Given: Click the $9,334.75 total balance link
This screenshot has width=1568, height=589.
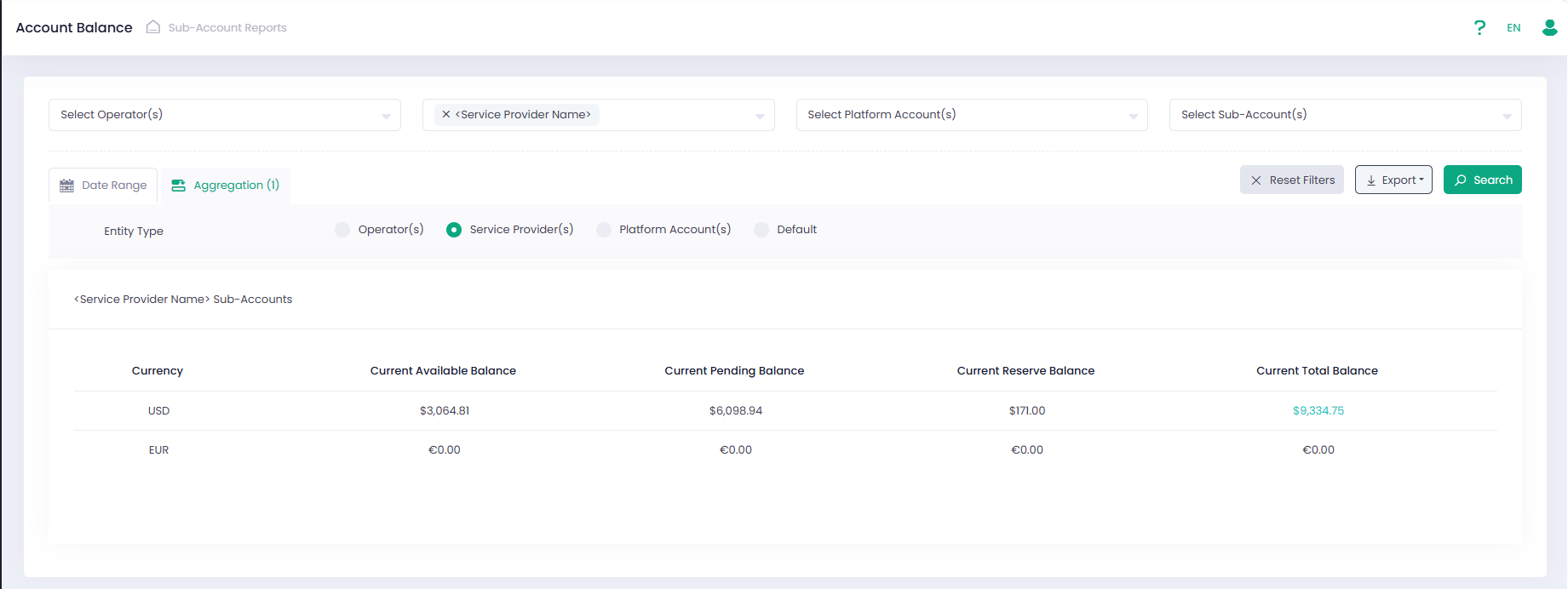Looking at the screenshot, I should click(x=1318, y=411).
